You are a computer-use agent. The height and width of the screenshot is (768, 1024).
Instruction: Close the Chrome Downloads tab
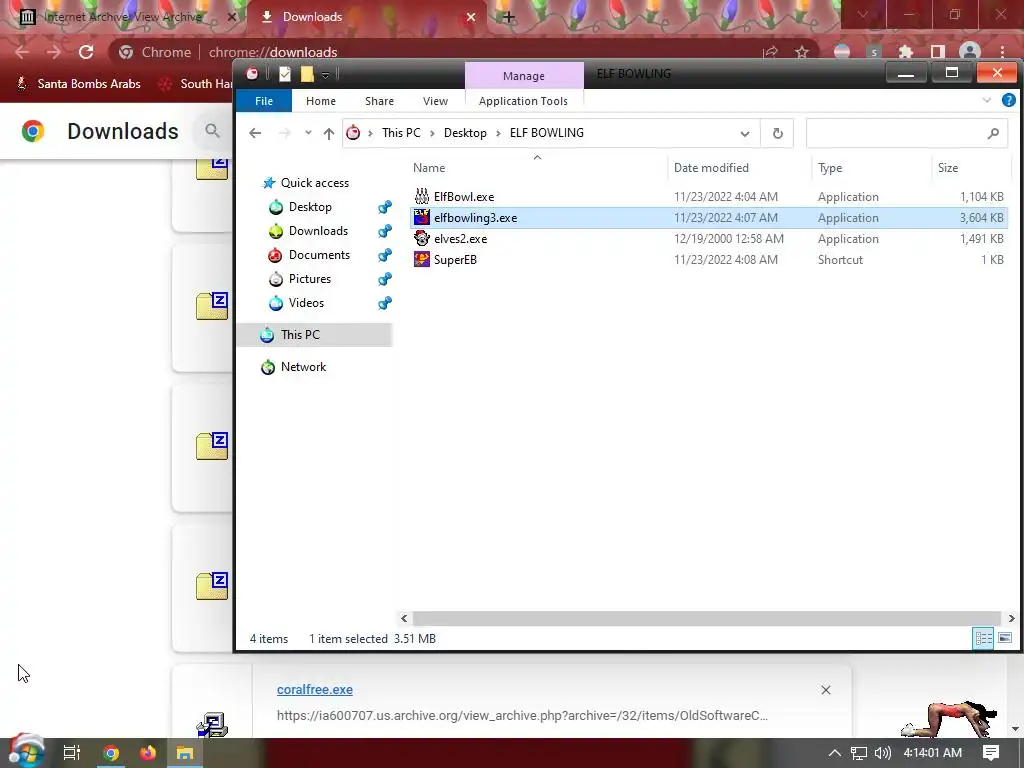point(471,17)
